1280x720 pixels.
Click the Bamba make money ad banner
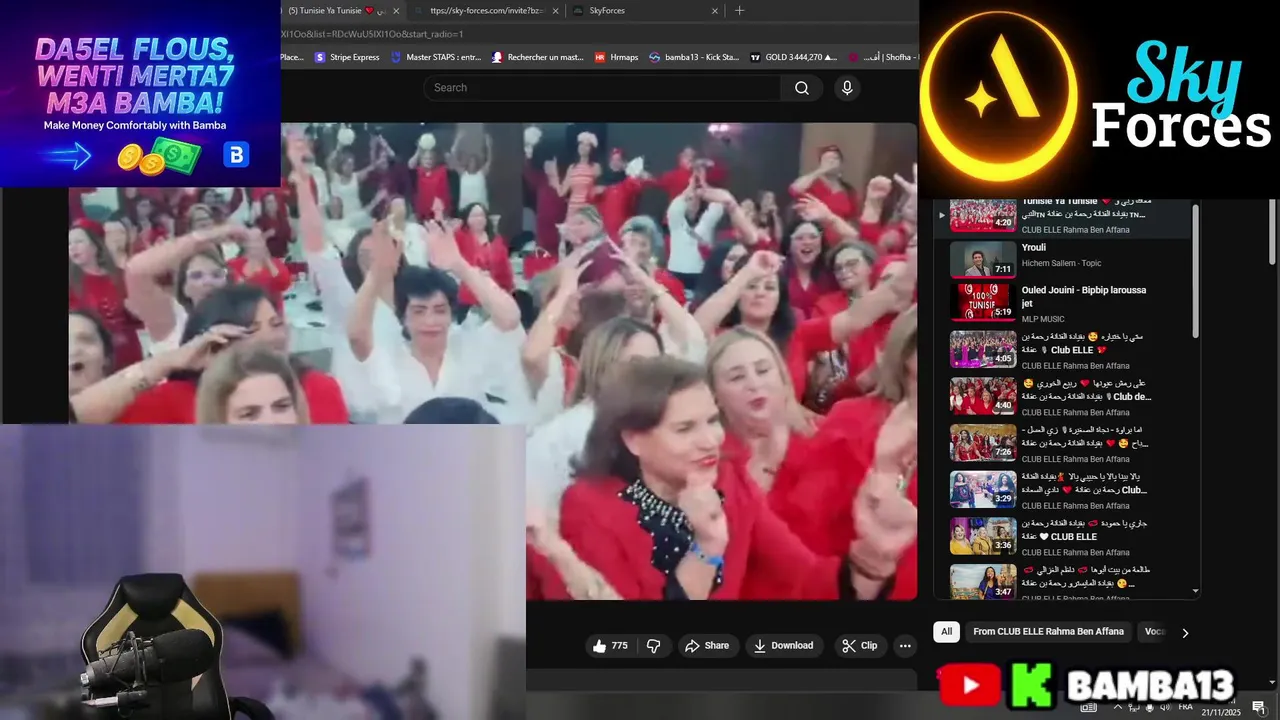(x=140, y=93)
